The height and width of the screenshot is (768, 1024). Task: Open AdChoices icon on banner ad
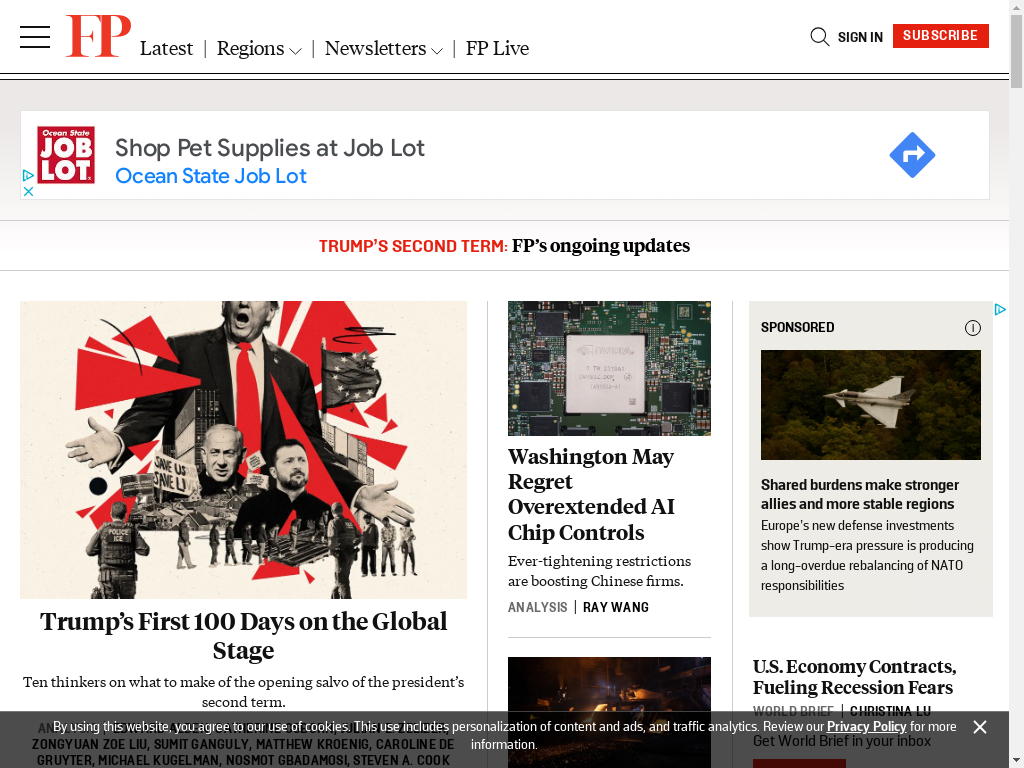pyautogui.click(x=28, y=175)
